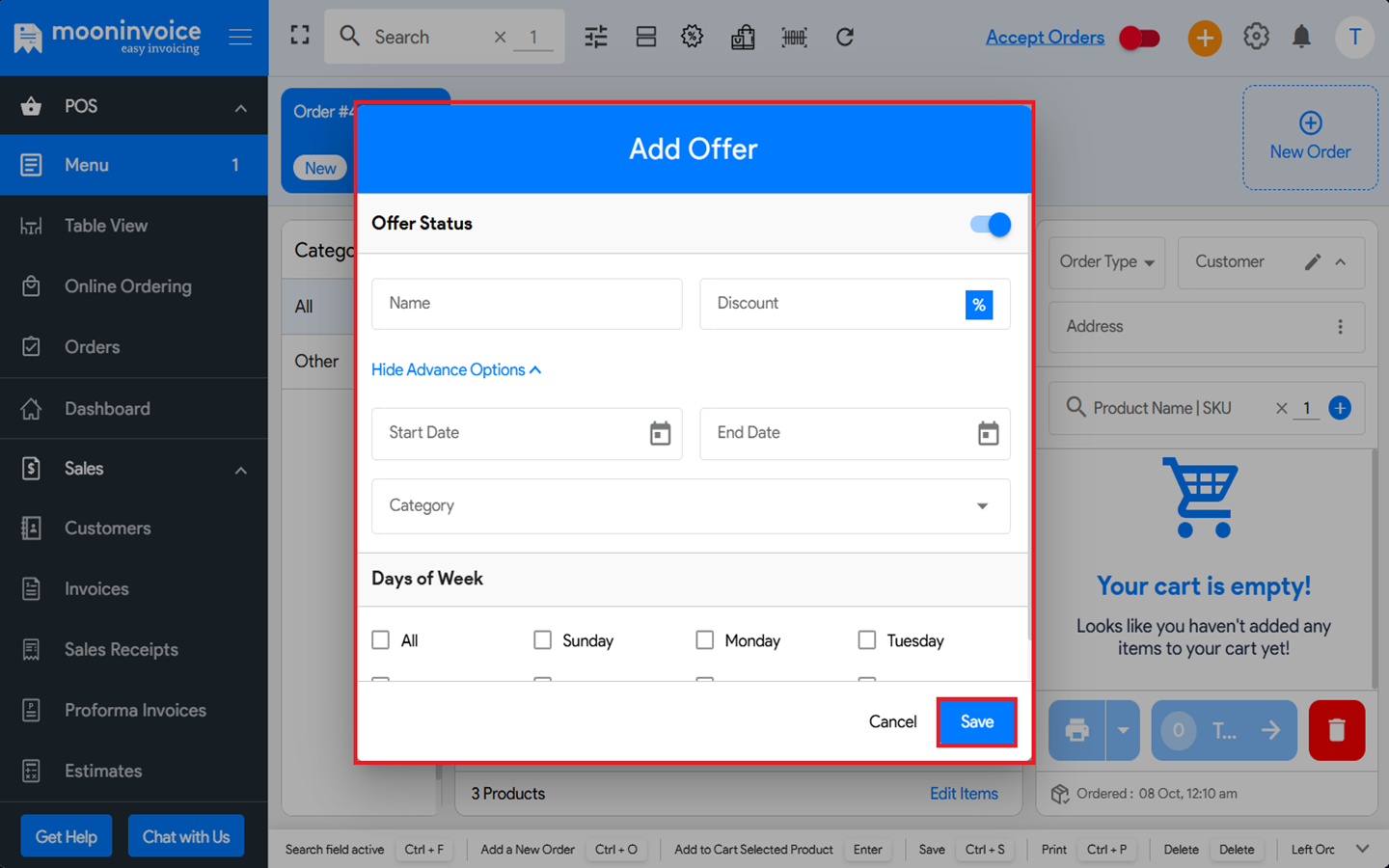The image size is (1389, 868).
Task: Turn off the Offer Status switch
Action: [991, 225]
